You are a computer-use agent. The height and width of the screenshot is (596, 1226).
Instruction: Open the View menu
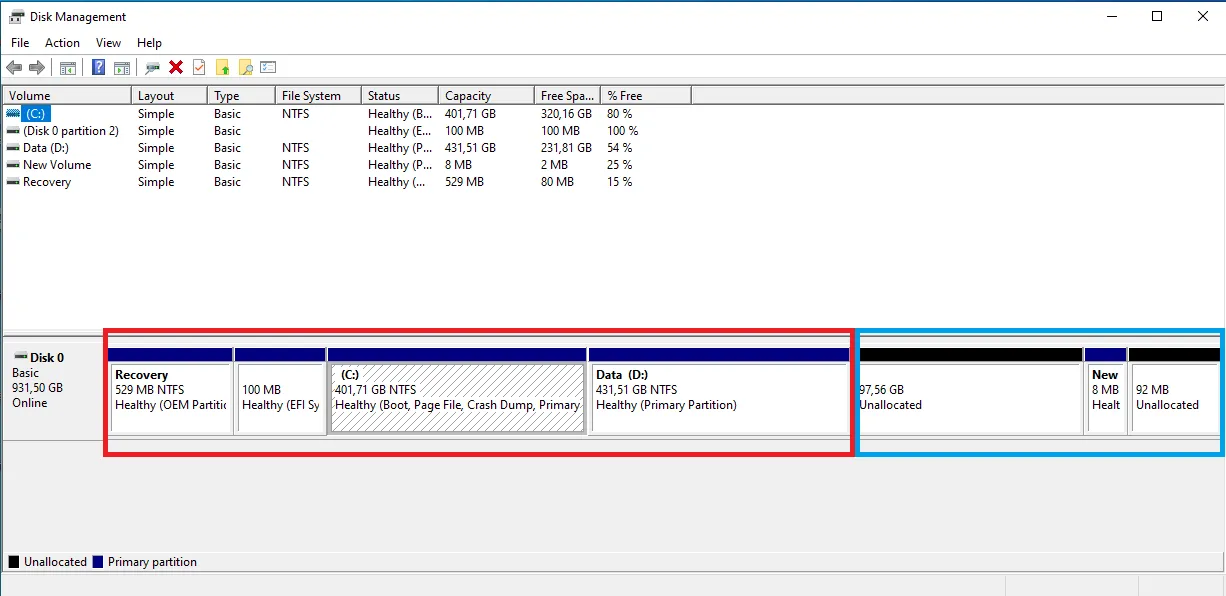108,43
